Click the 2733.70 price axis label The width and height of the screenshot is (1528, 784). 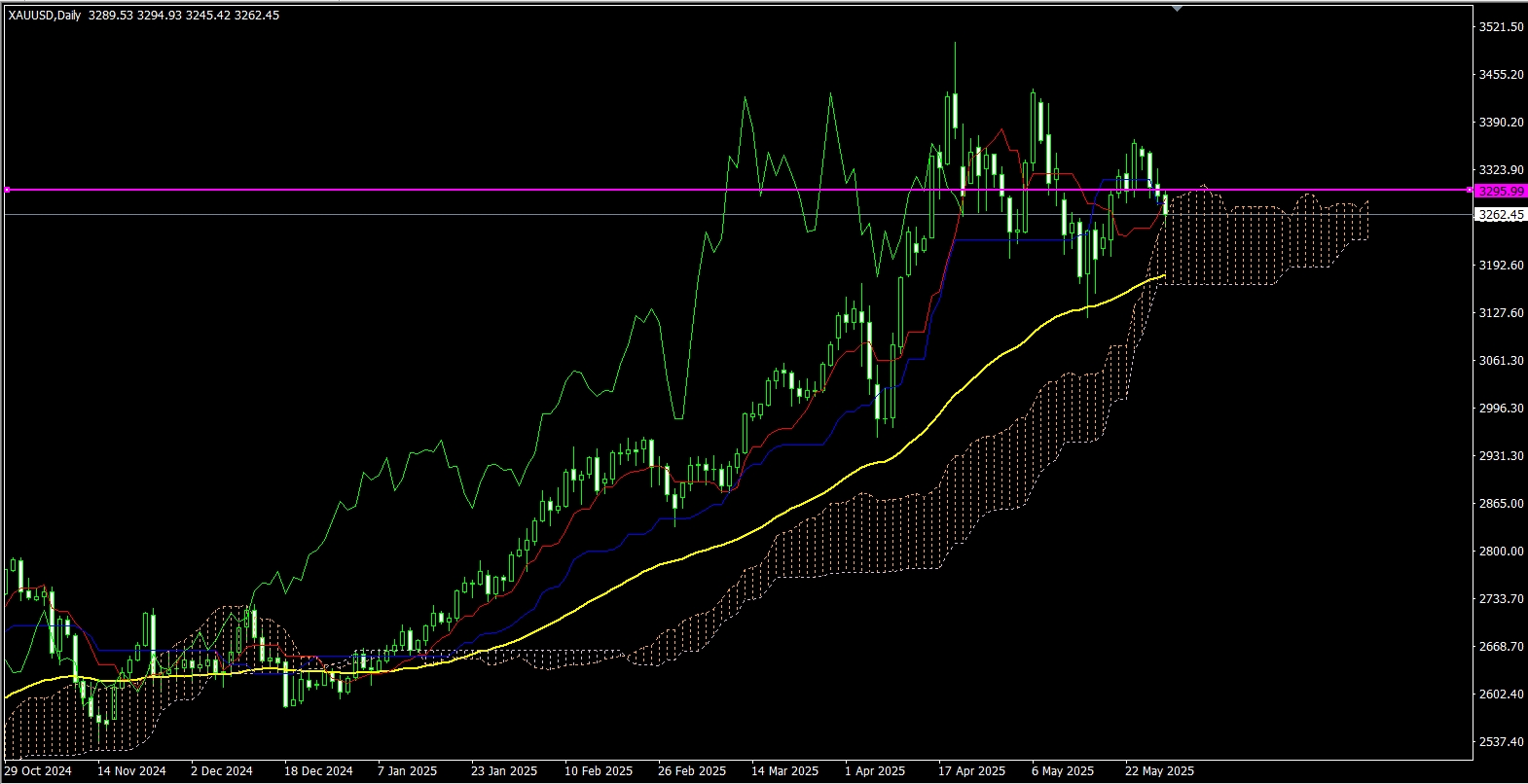click(x=1501, y=599)
